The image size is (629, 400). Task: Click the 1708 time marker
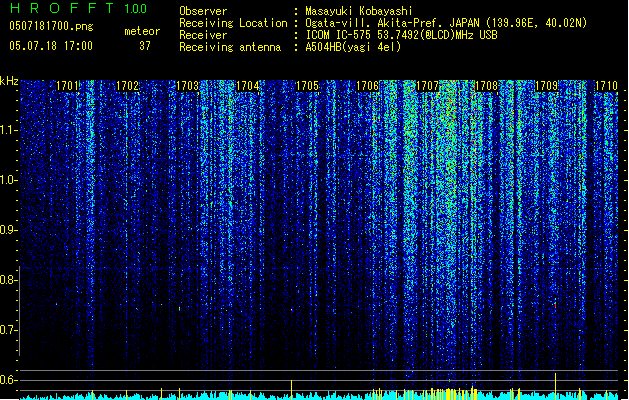coord(486,86)
